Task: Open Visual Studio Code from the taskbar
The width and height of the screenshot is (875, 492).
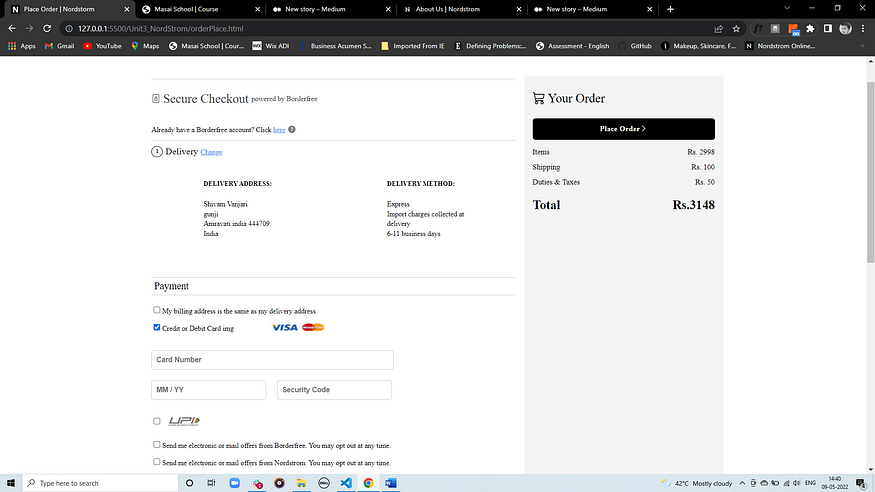Action: pyautogui.click(x=346, y=483)
